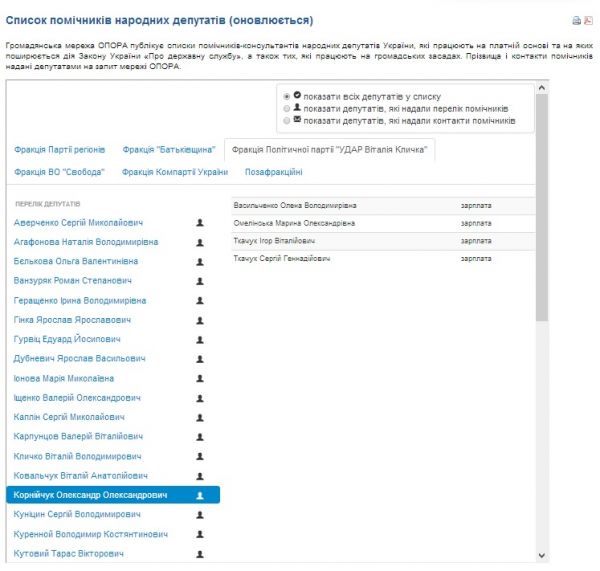Open deputy Агафонова Наталія Володимирівна
The width and height of the screenshot is (600, 571).
coord(86,242)
